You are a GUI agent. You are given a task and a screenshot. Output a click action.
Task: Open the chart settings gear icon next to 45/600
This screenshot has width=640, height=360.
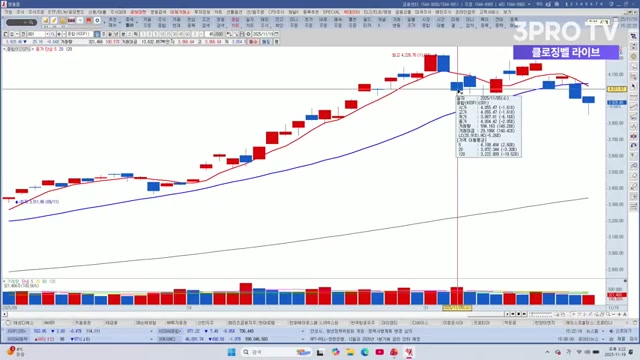point(248,34)
